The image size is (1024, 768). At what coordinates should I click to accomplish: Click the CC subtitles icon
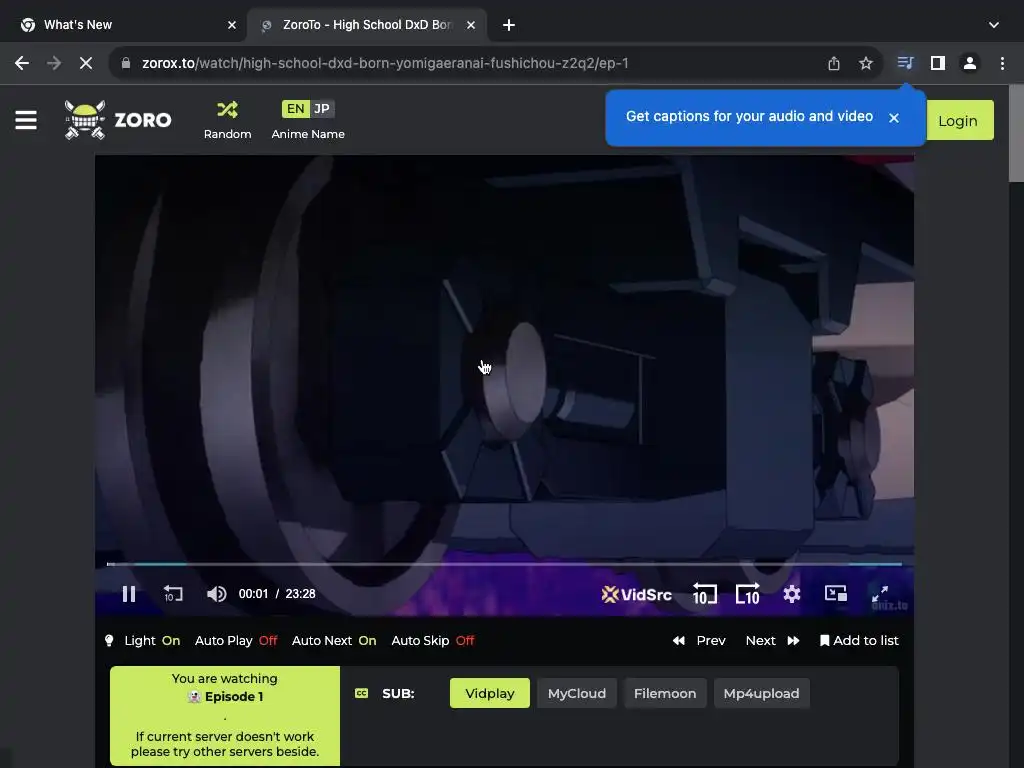tap(361, 694)
